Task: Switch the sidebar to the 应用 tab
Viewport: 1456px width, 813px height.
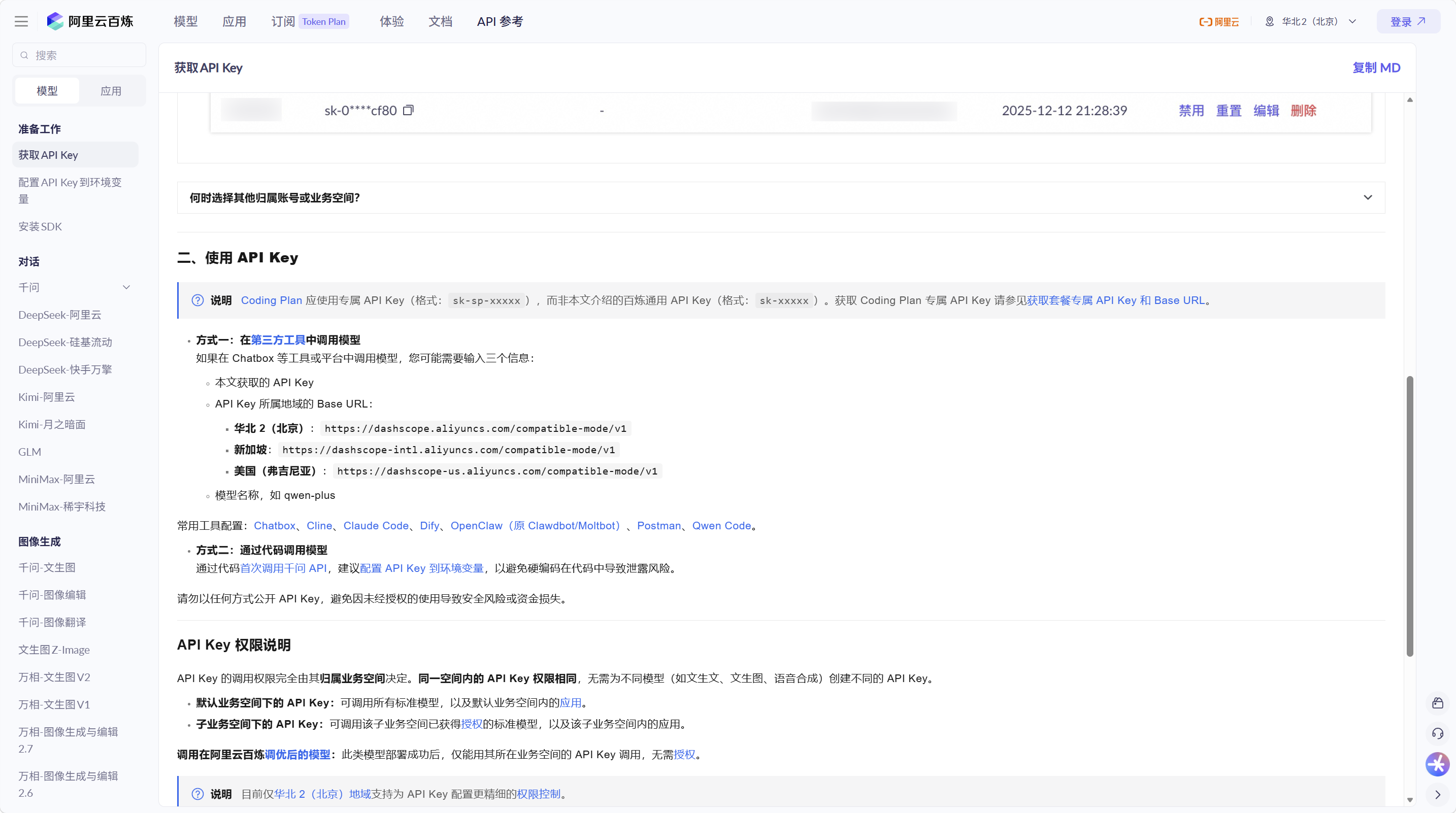Action: 111,91
